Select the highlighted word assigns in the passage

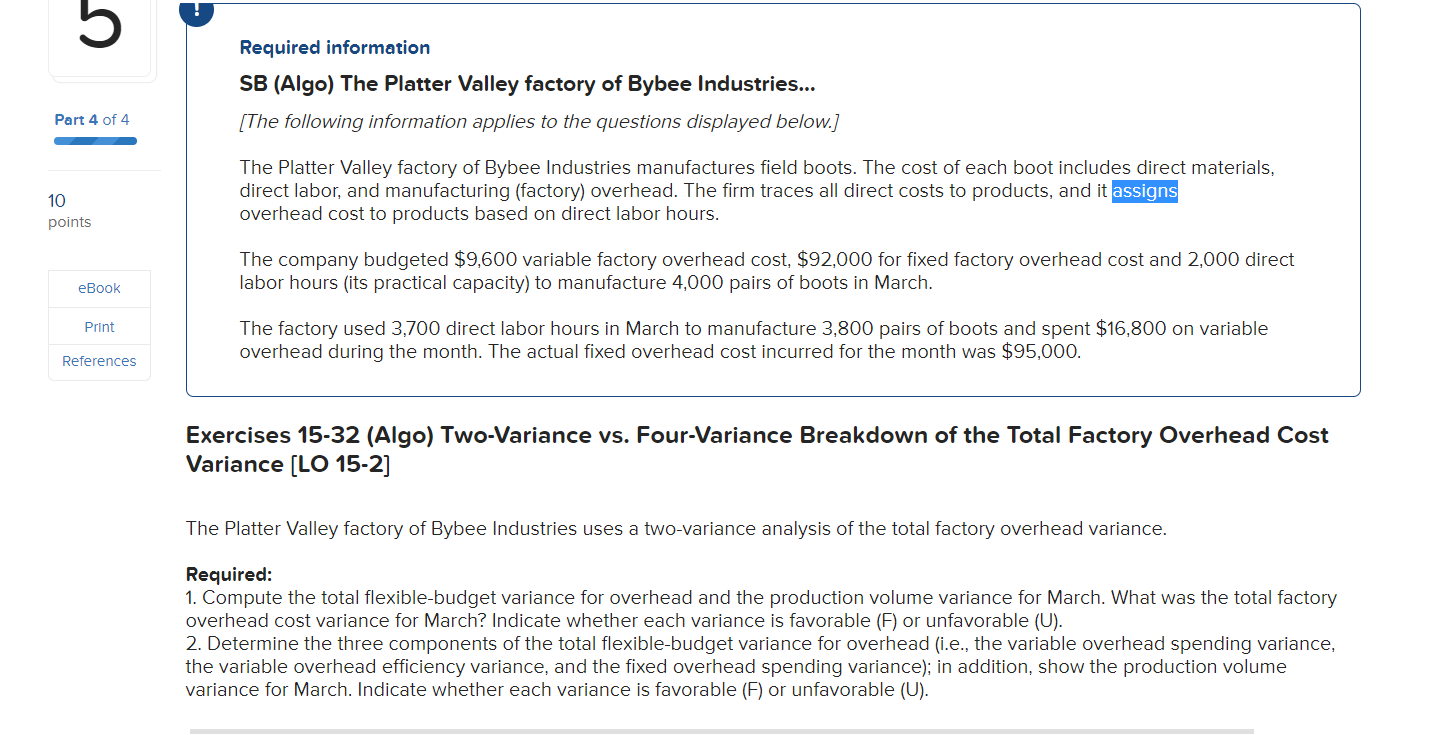point(1144,191)
